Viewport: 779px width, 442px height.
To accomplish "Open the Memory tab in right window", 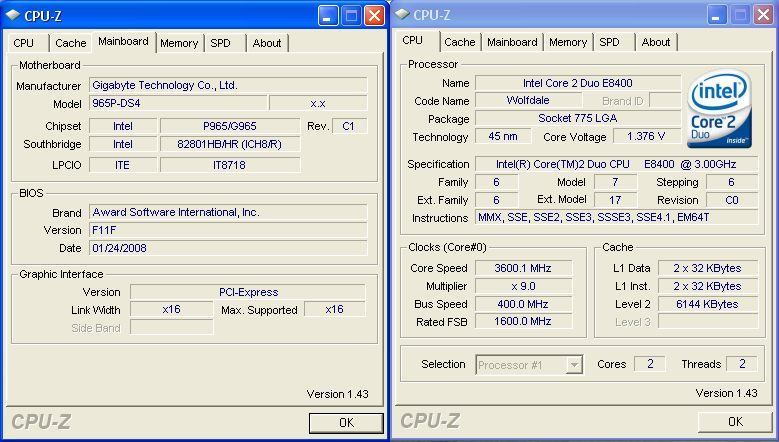I will (x=568, y=42).
